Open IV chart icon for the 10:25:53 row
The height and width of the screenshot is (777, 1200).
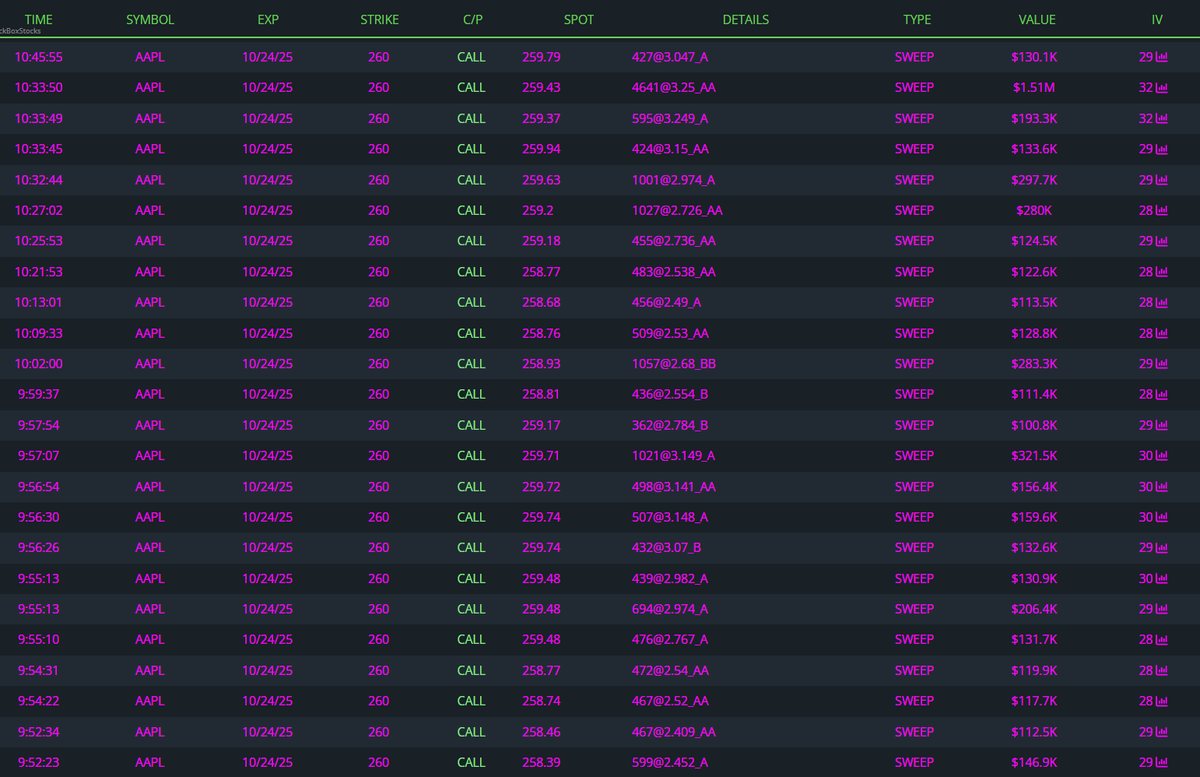(x=1162, y=241)
